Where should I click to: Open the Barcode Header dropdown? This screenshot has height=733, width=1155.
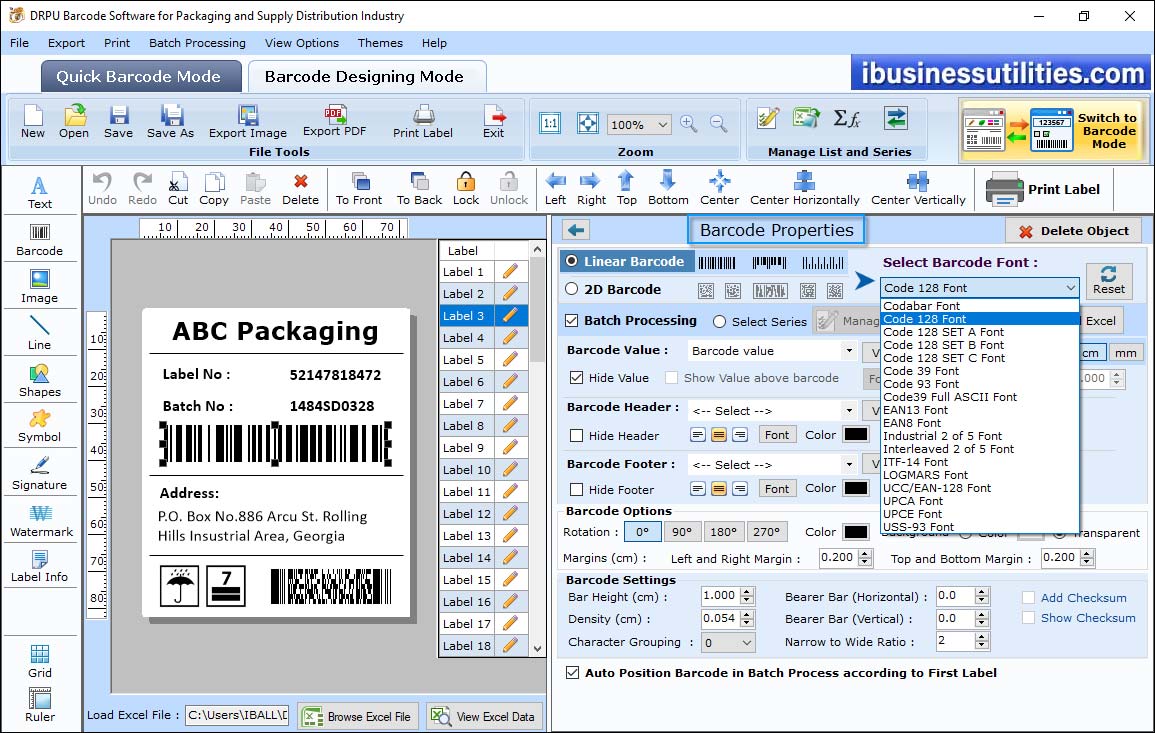click(x=849, y=410)
